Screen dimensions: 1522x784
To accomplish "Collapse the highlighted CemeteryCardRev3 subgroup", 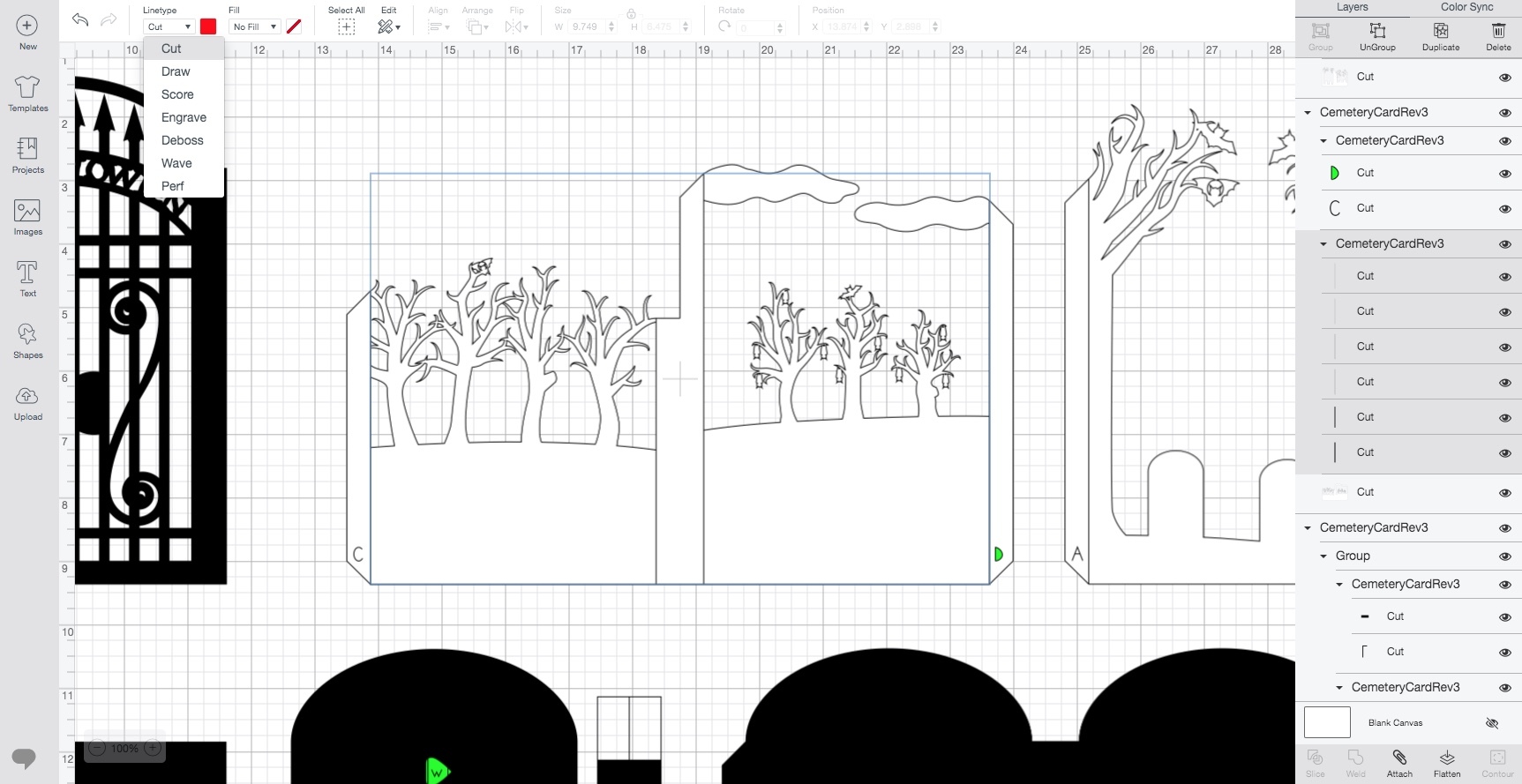I will (1323, 244).
